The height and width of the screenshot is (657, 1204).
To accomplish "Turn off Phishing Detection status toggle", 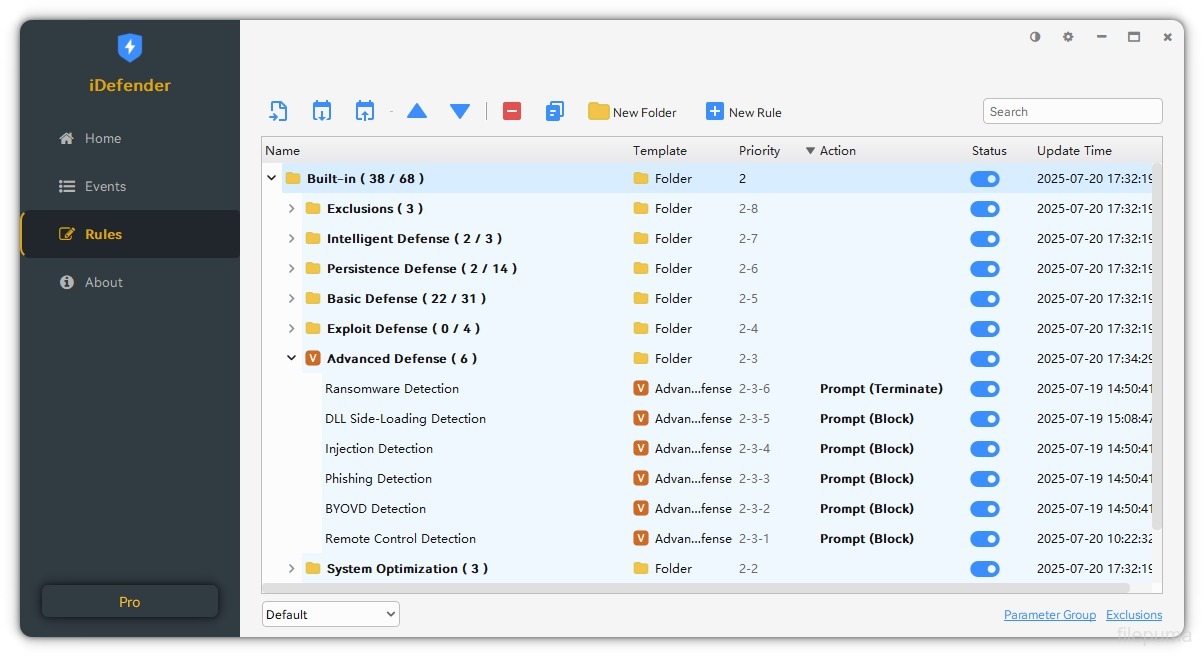I will pos(985,479).
